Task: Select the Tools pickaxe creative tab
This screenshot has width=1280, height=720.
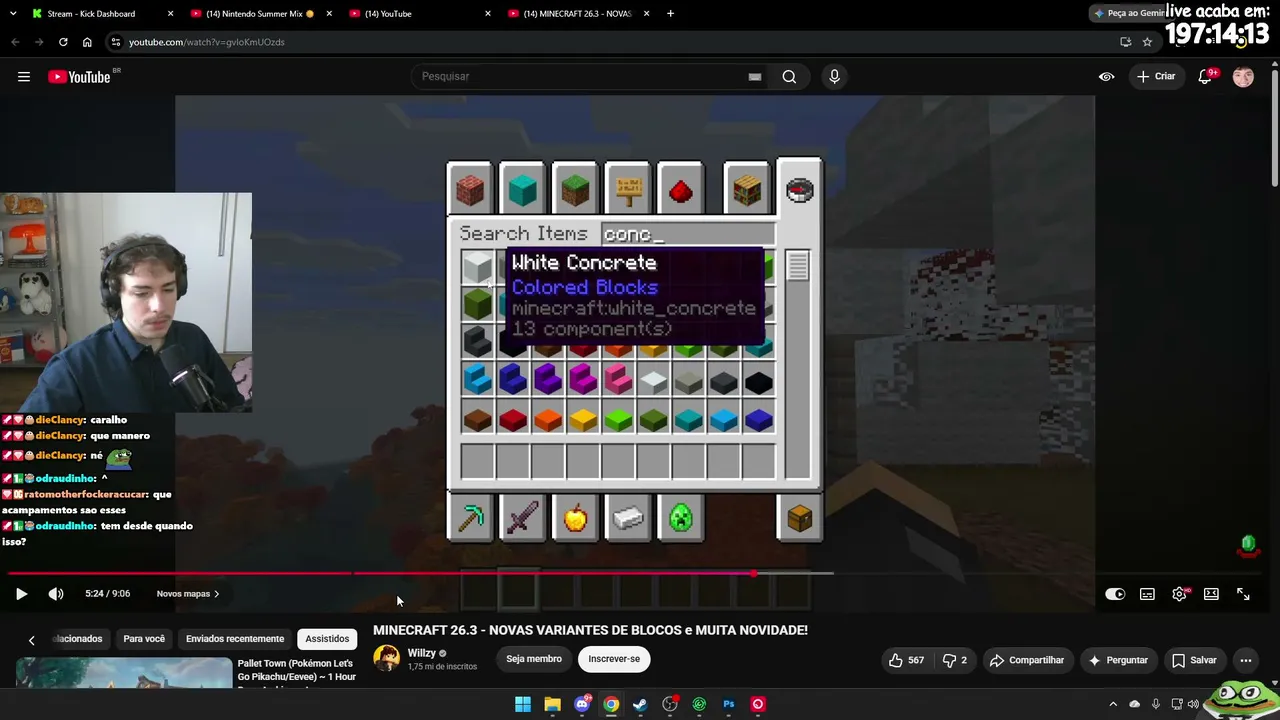Action: pyautogui.click(x=470, y=518)
